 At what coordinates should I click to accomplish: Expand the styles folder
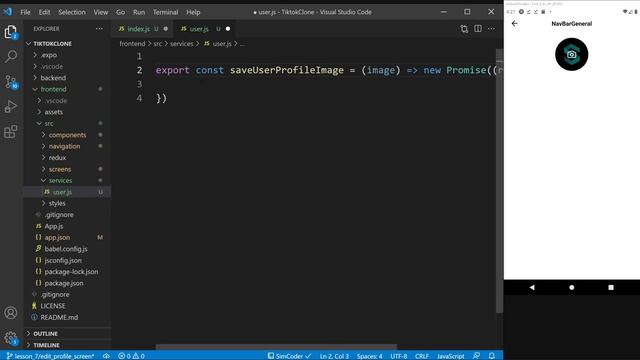pos(57,203)
